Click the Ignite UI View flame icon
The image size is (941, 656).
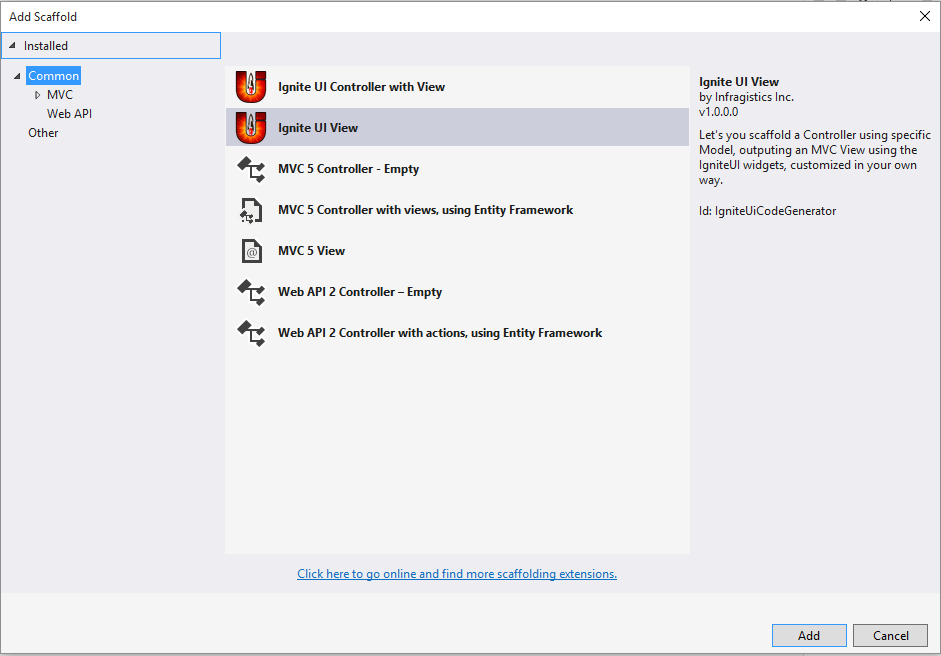click(x=250, y=128)
